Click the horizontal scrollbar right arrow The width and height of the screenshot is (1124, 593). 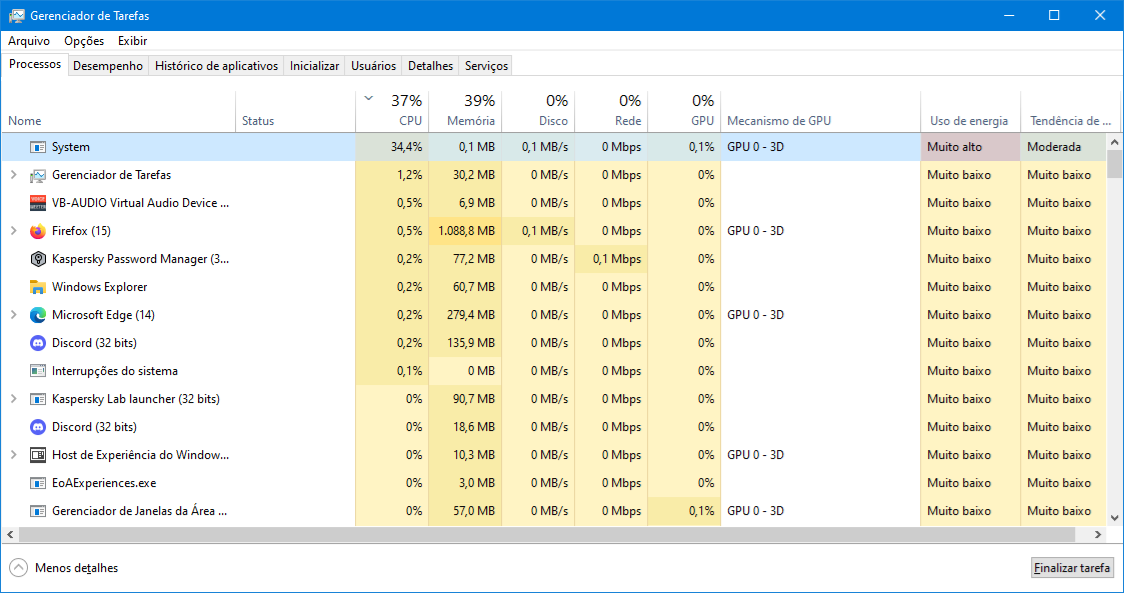pyautogui.click(x=1097, y=534)
